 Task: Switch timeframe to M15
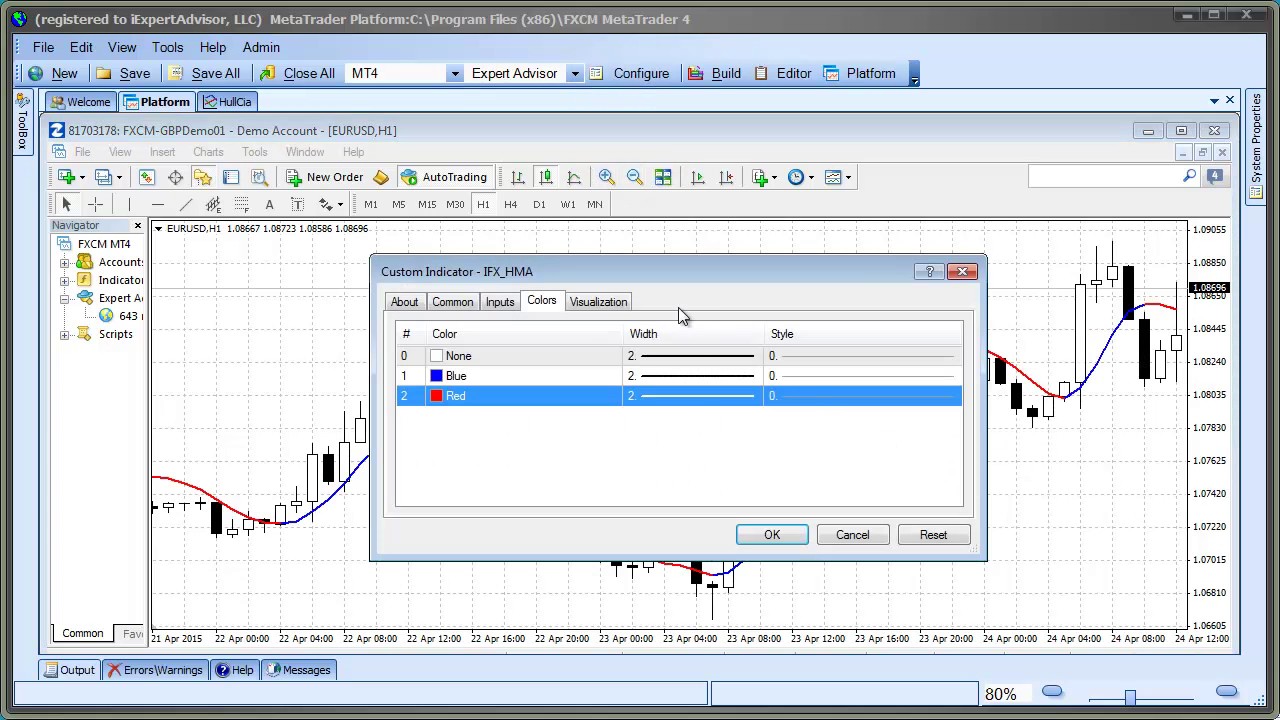(x=427, y=204)
